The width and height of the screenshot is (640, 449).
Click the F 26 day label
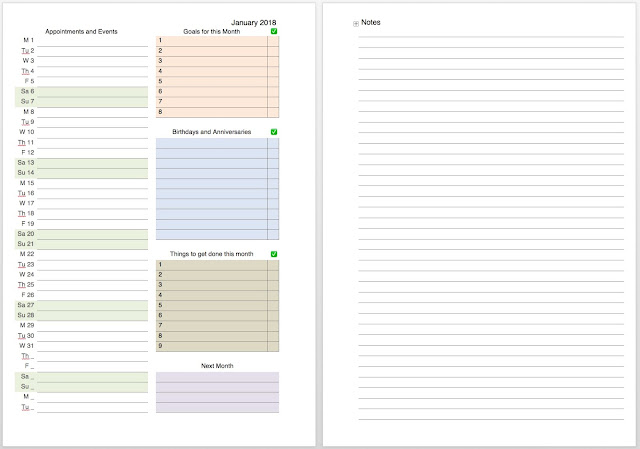click(x=28, y=295)
